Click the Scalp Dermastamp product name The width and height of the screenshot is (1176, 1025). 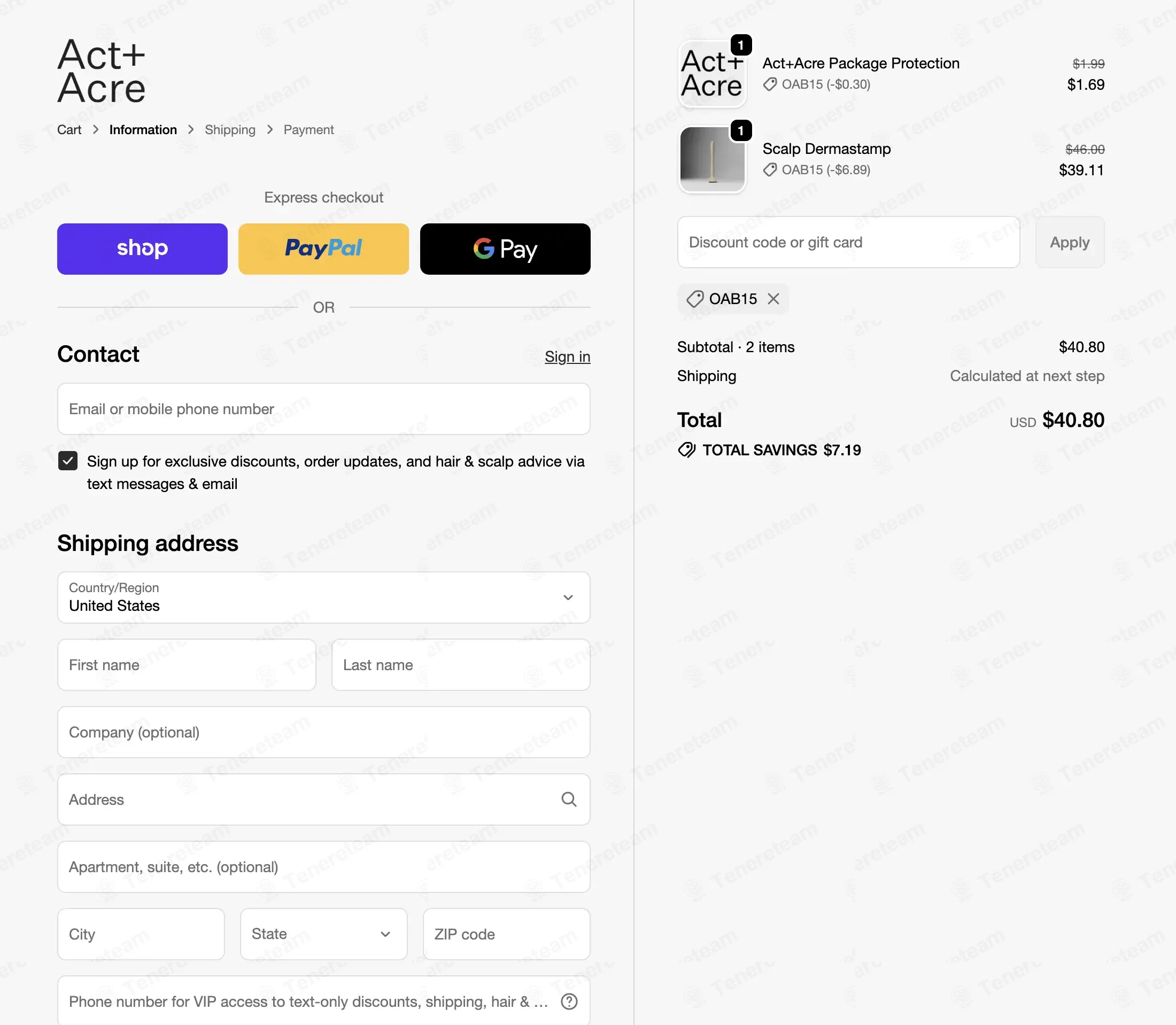click(826, 149)
